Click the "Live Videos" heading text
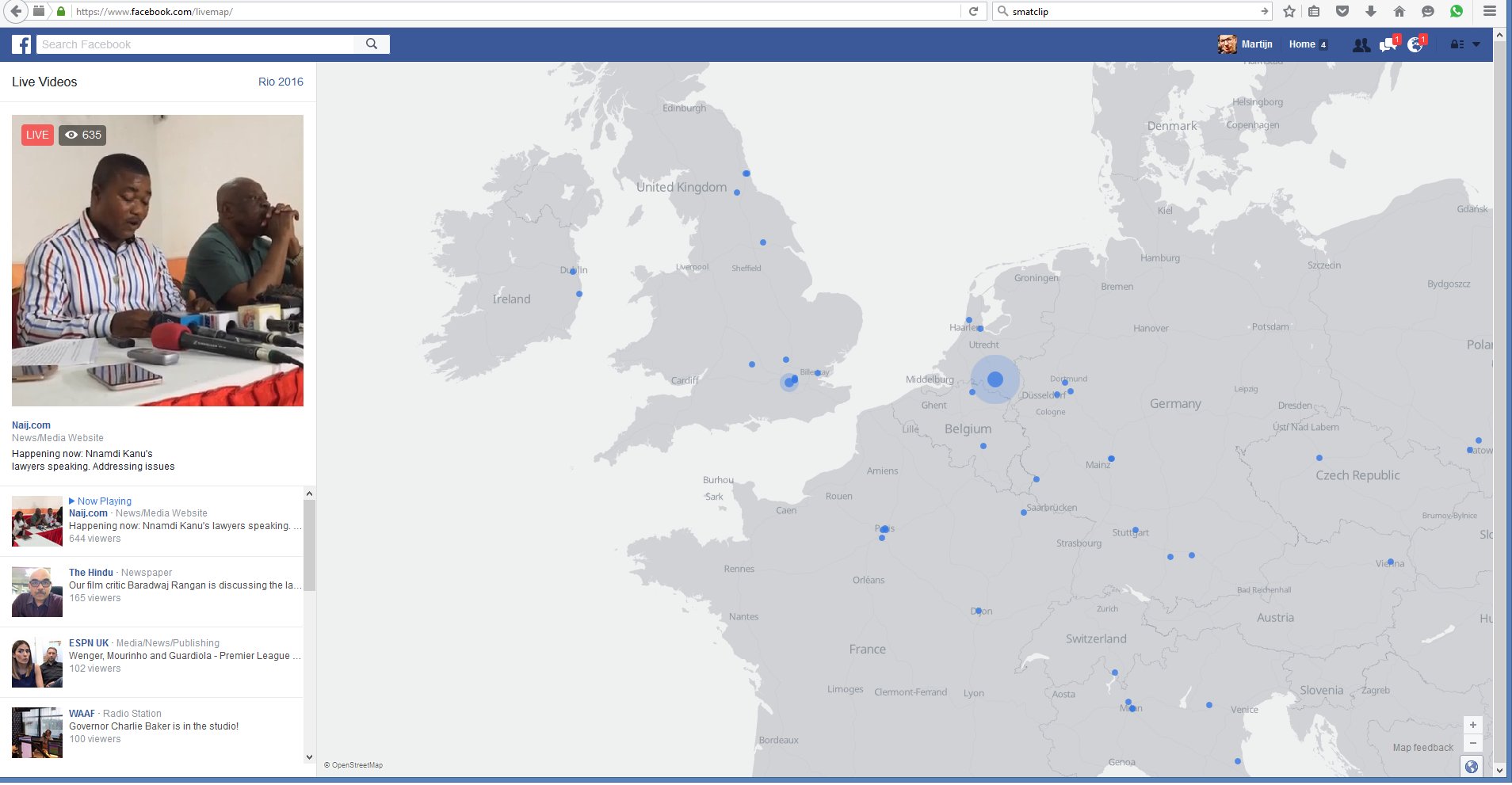This screenshot has width=1512, height=785. 44,82
